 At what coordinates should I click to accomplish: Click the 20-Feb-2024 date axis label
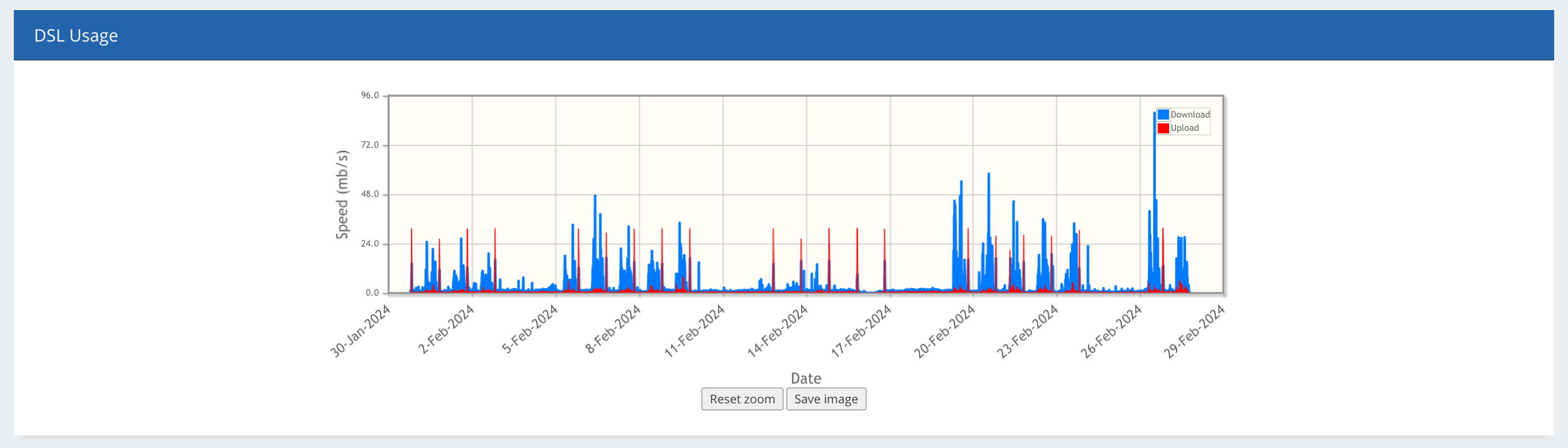click(x=944, y=331)
